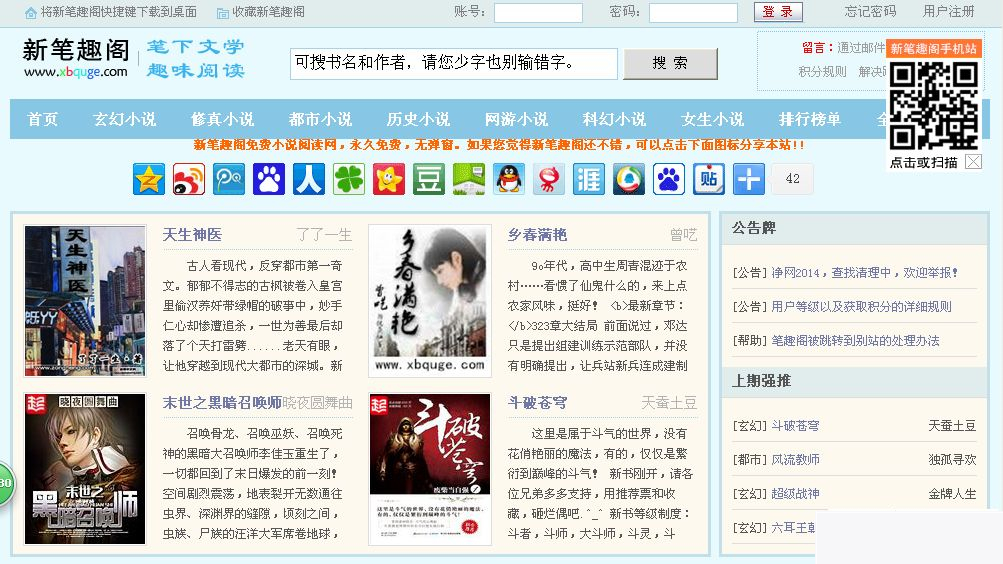Share to Baidu Tieba using 贴 icon
Screen dimensions: 1003x564
tap(709, 179)
